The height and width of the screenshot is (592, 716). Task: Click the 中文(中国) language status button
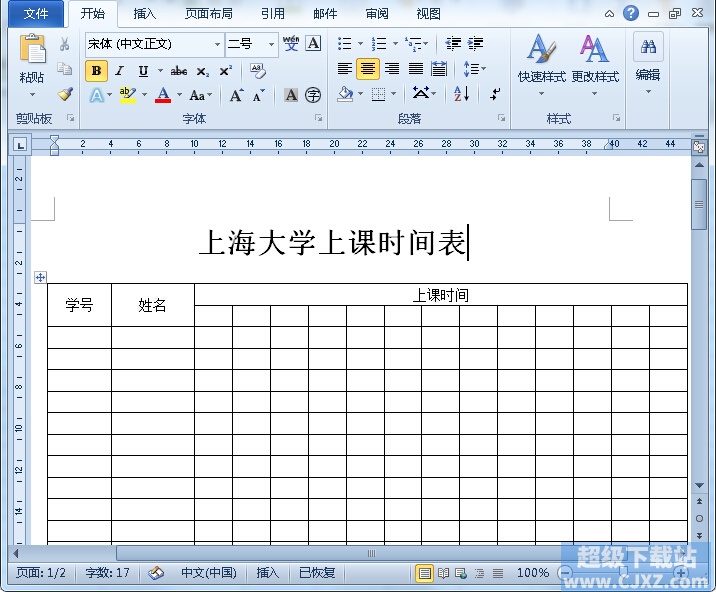(x=208, y=573)
